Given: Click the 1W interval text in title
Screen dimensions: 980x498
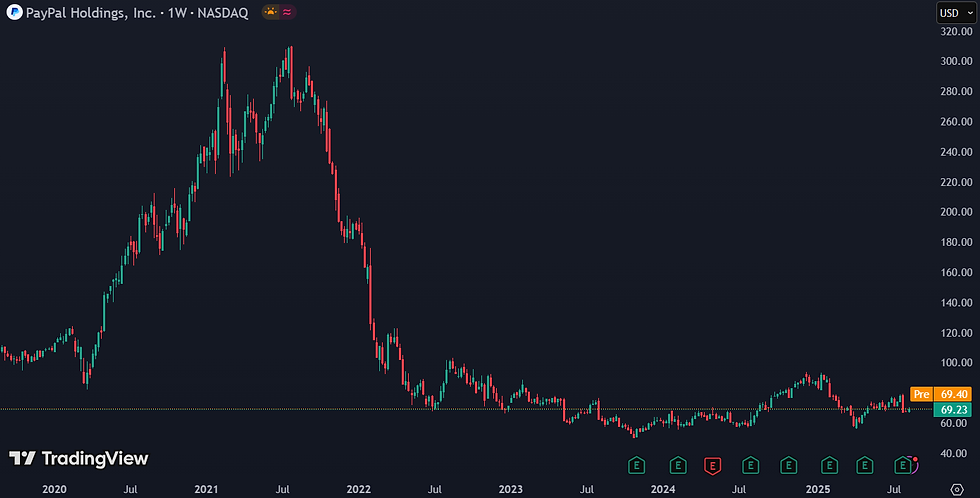Looking at the screenshot, I should pos(177,12).
